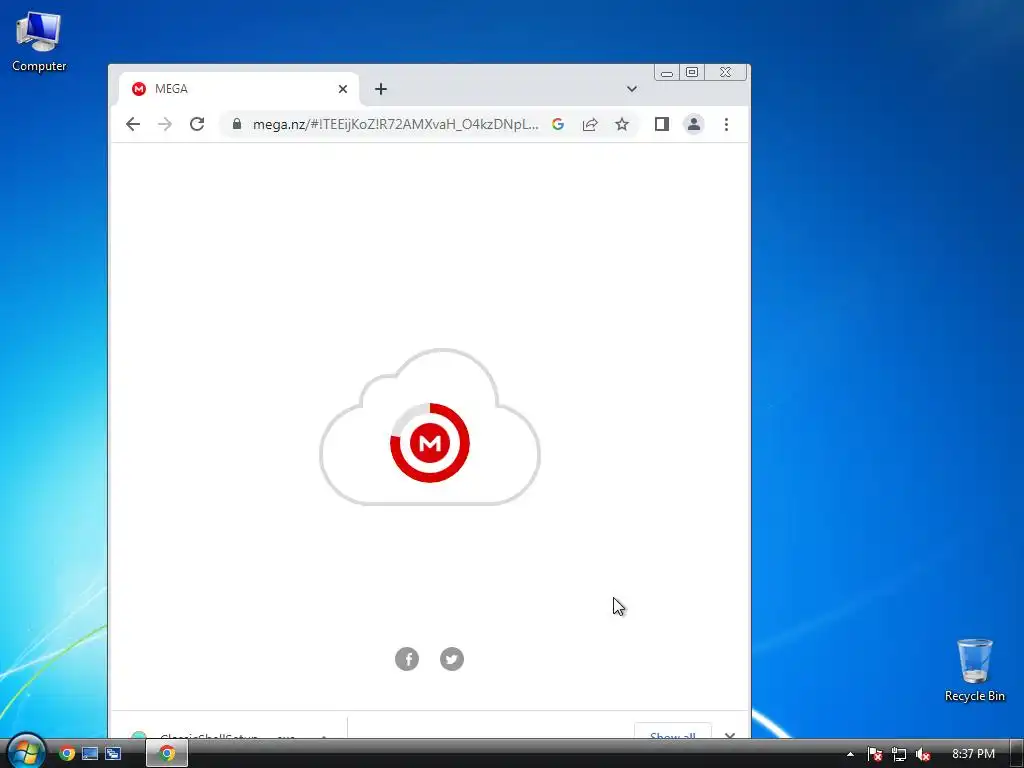Click the 8:37 PM clock
Screen dimensions: 1024x768
point(973,754)
